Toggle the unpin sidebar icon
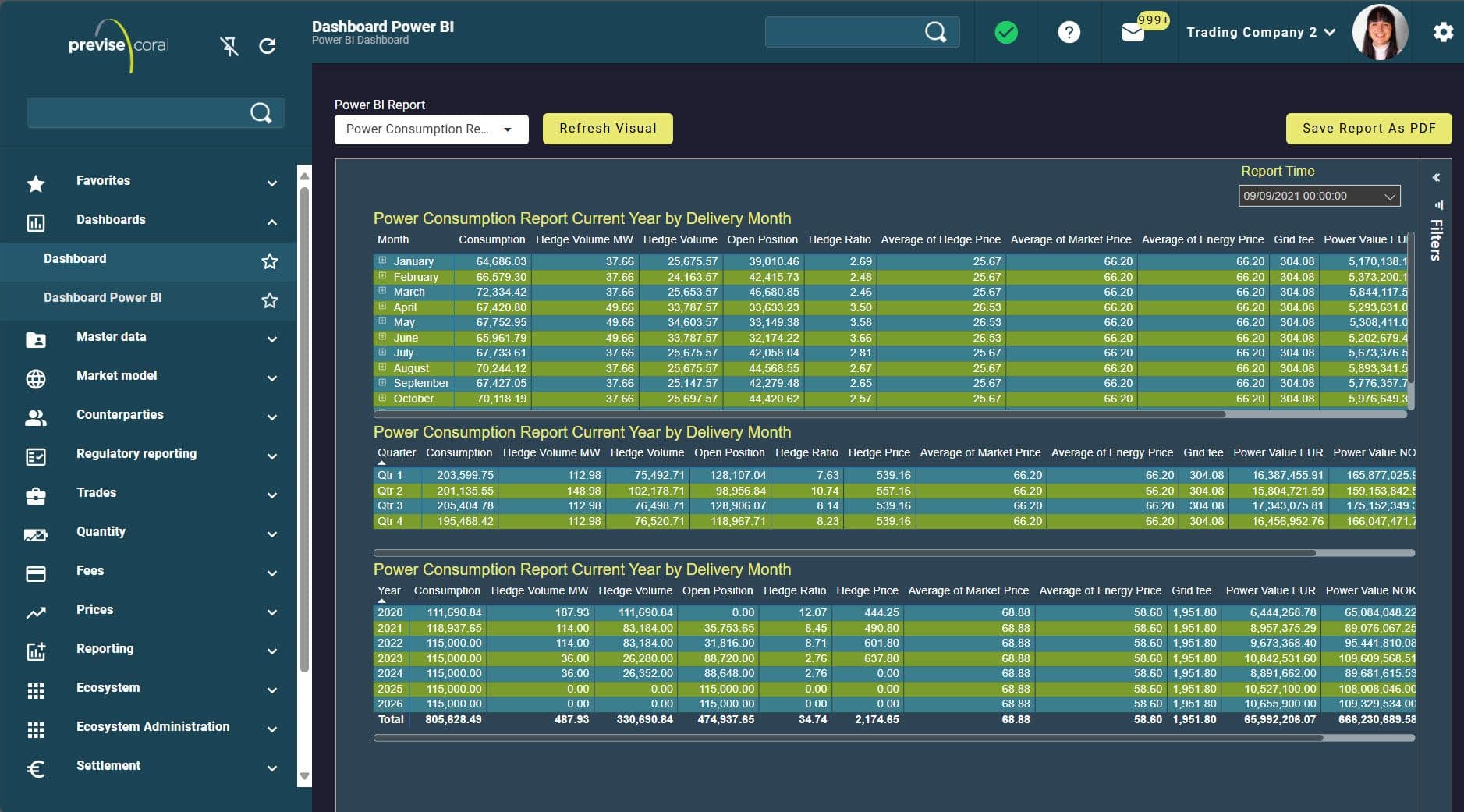 pyautogui.click(x=230, y=45)
